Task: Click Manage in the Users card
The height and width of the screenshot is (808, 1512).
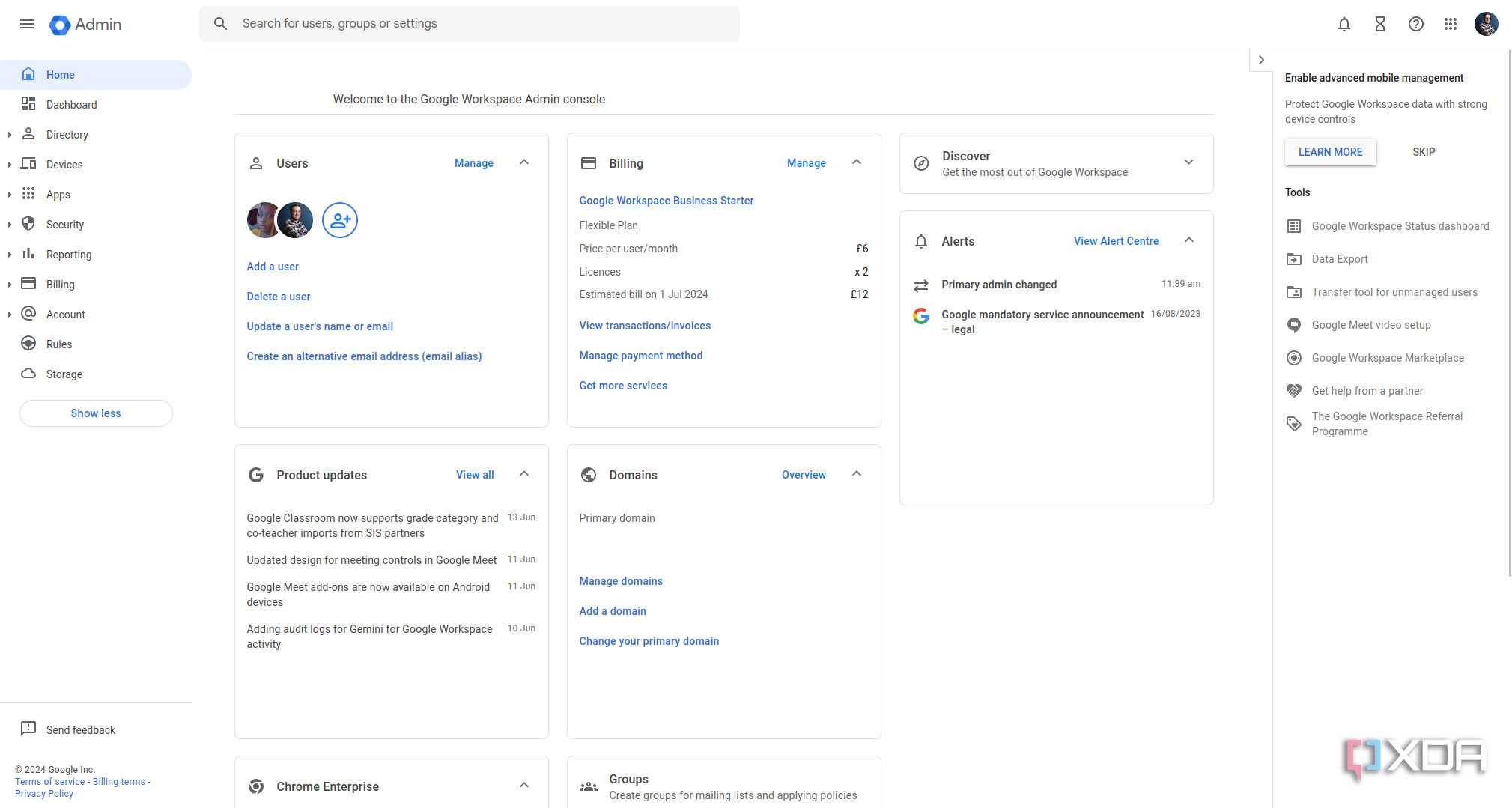Action: pos(474,163)
